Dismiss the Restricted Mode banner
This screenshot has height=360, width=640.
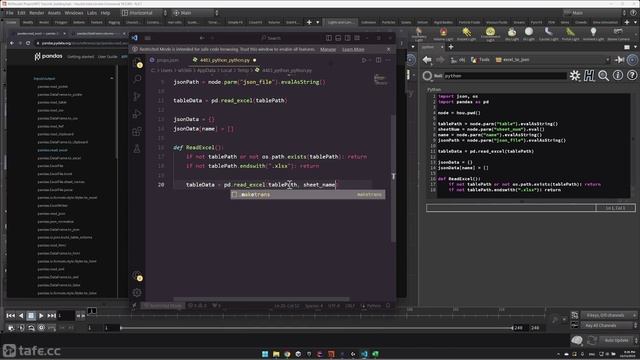click(388, 49)
